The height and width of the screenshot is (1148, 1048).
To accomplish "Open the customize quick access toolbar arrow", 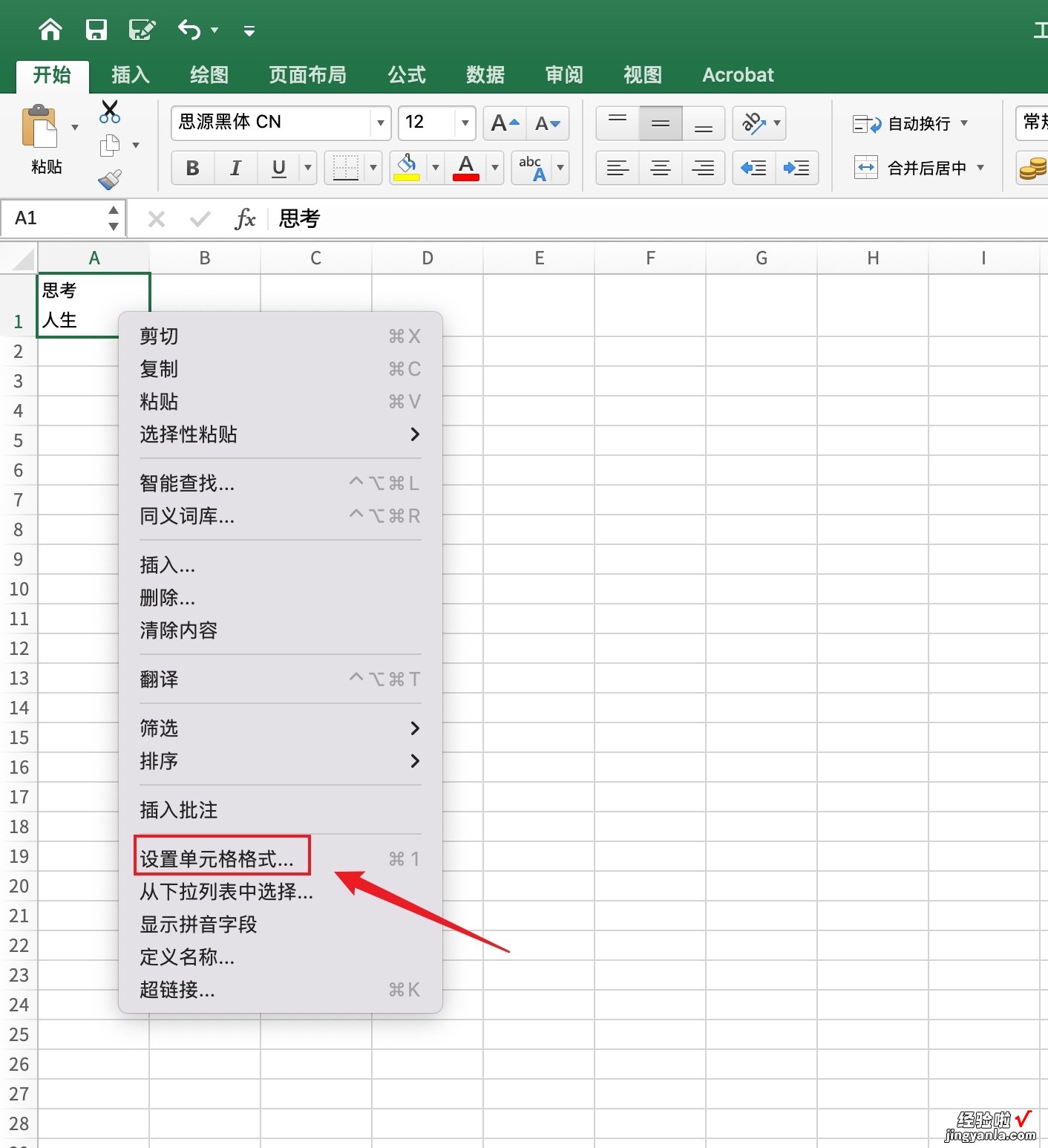I will [x=249, y=30].
